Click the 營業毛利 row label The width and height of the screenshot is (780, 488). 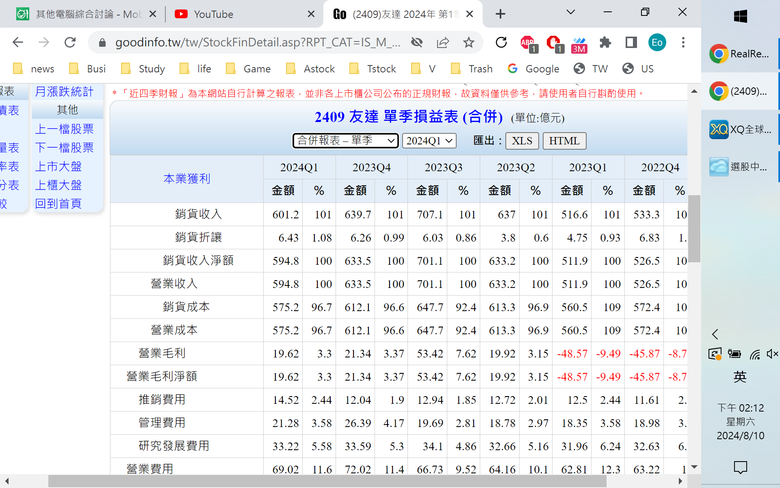(162, 353)
